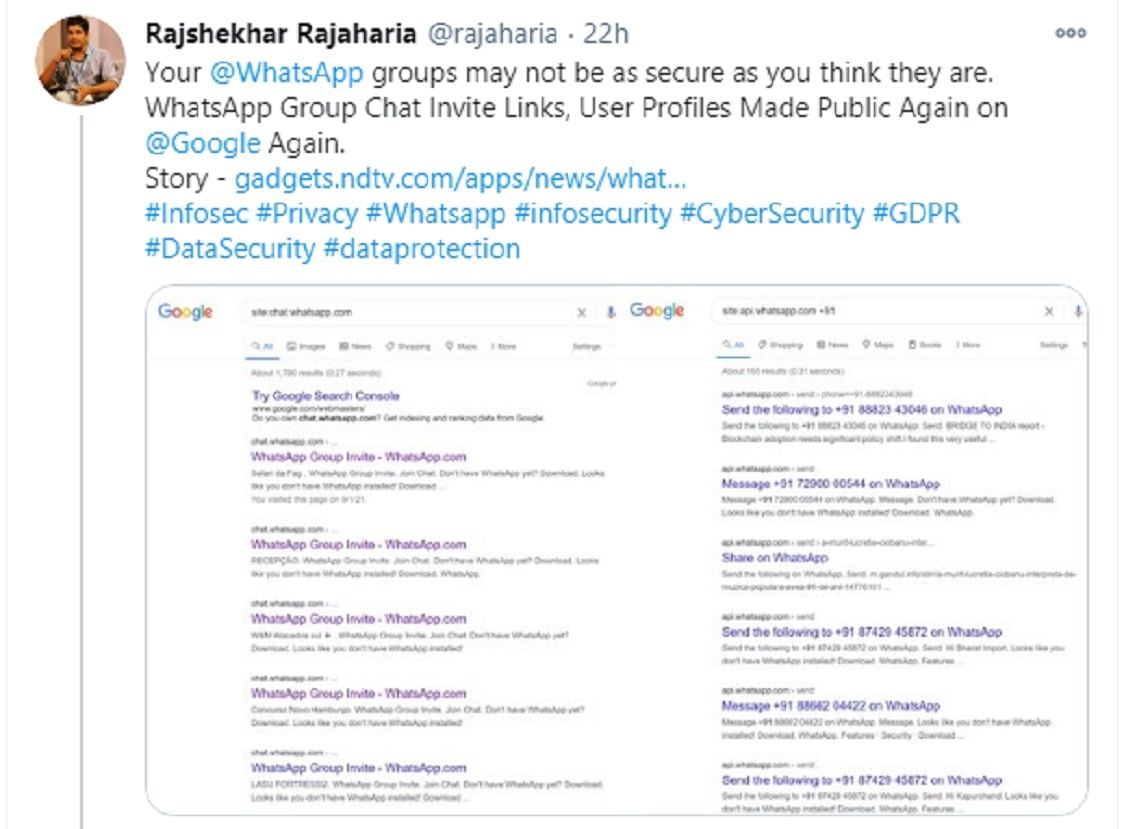Click the #Infosec hashtag

click(196, 213)
